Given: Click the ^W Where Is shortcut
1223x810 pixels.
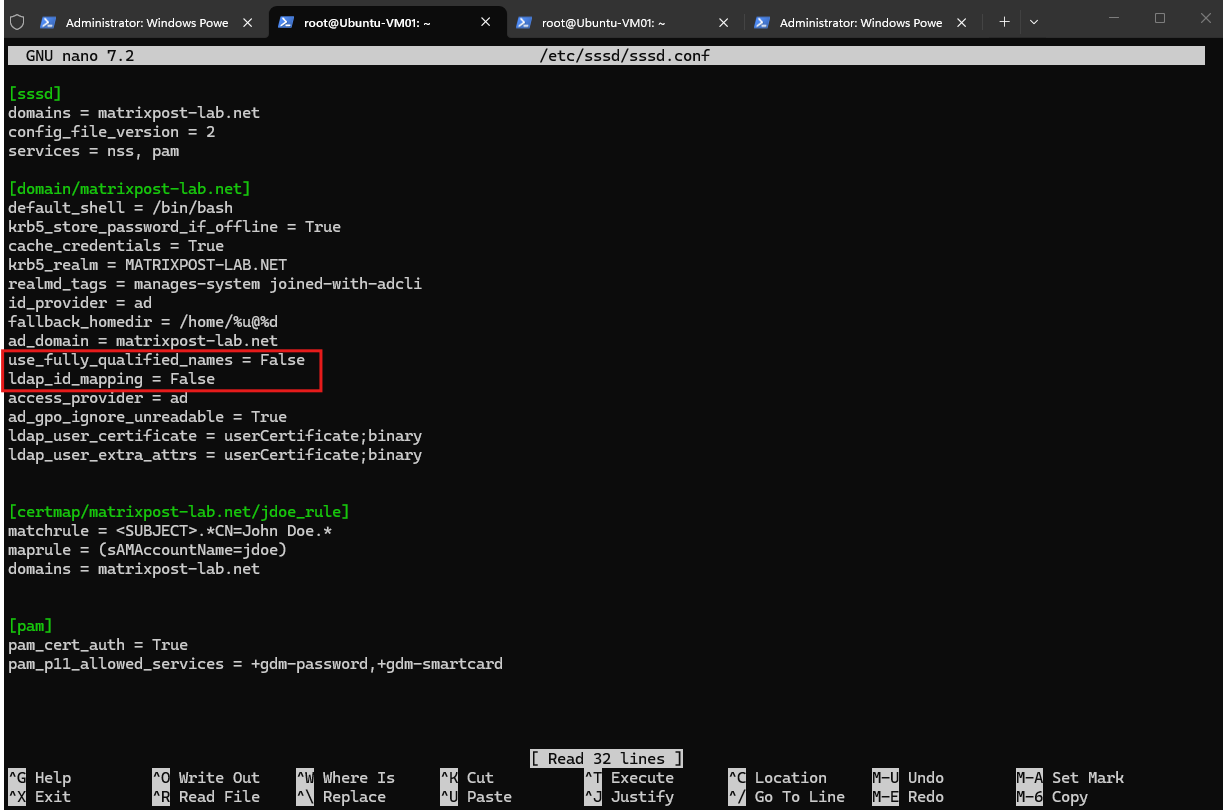Looking at the screenshot, I should (x=346, y=777).
